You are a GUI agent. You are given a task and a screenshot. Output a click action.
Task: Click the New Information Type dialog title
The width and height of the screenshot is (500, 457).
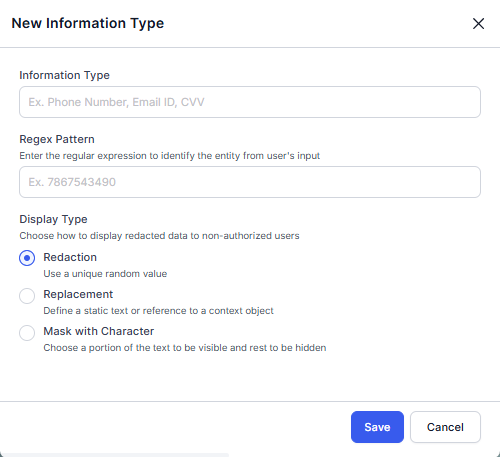point(88,23)
